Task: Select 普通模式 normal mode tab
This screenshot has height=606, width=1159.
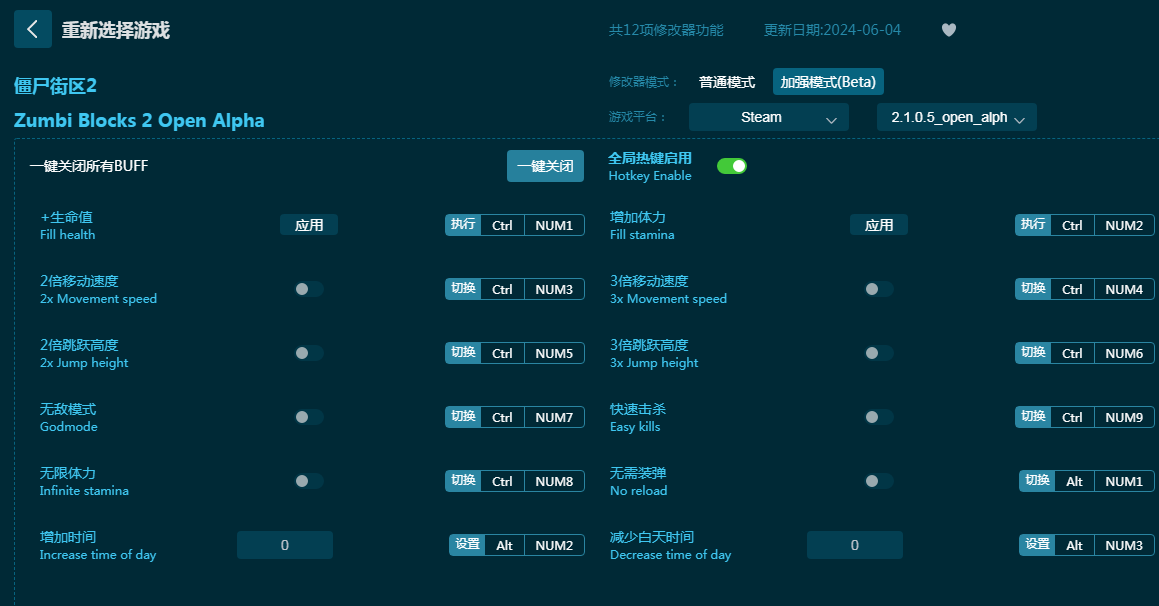Action: (x=727, y=82)
